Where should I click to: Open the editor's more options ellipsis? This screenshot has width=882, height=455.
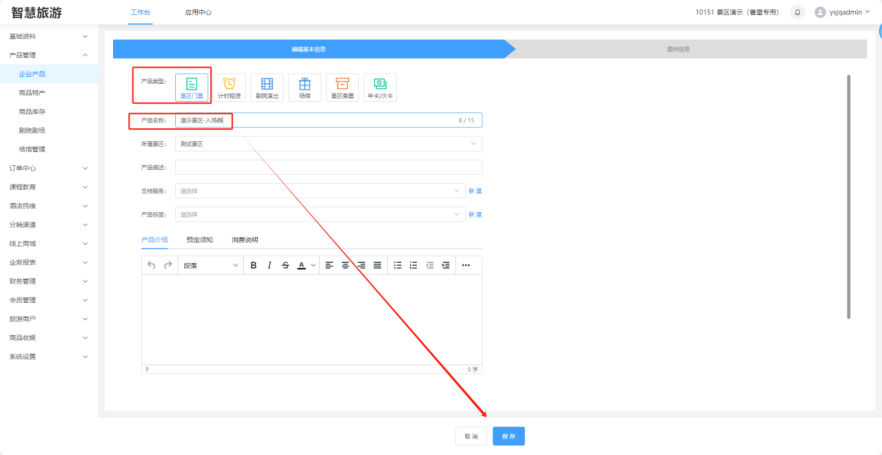pyautogui.click(x=465, y=265)
